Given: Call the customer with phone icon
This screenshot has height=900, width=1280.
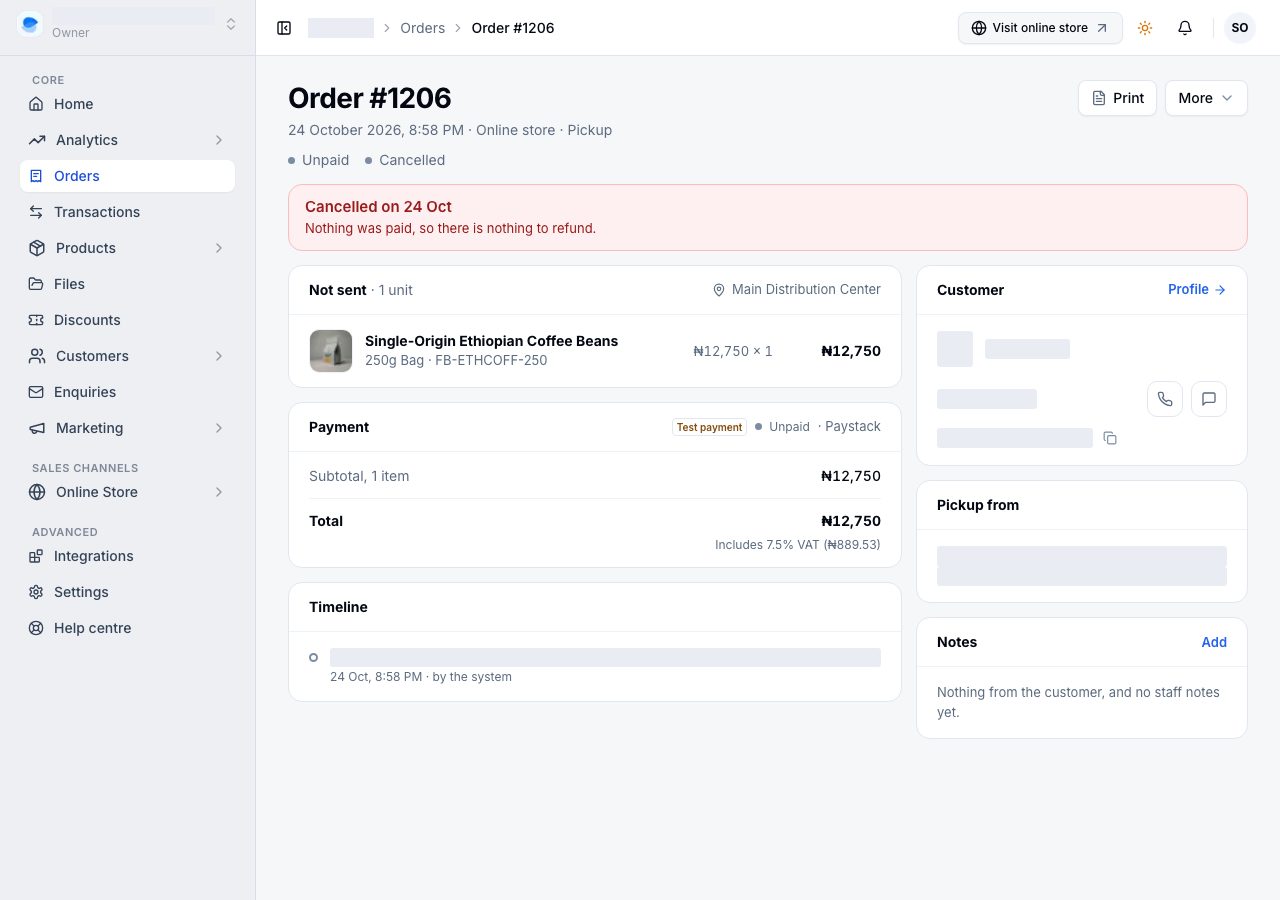Looking at the screenshot, I should tap(1165, 399).
